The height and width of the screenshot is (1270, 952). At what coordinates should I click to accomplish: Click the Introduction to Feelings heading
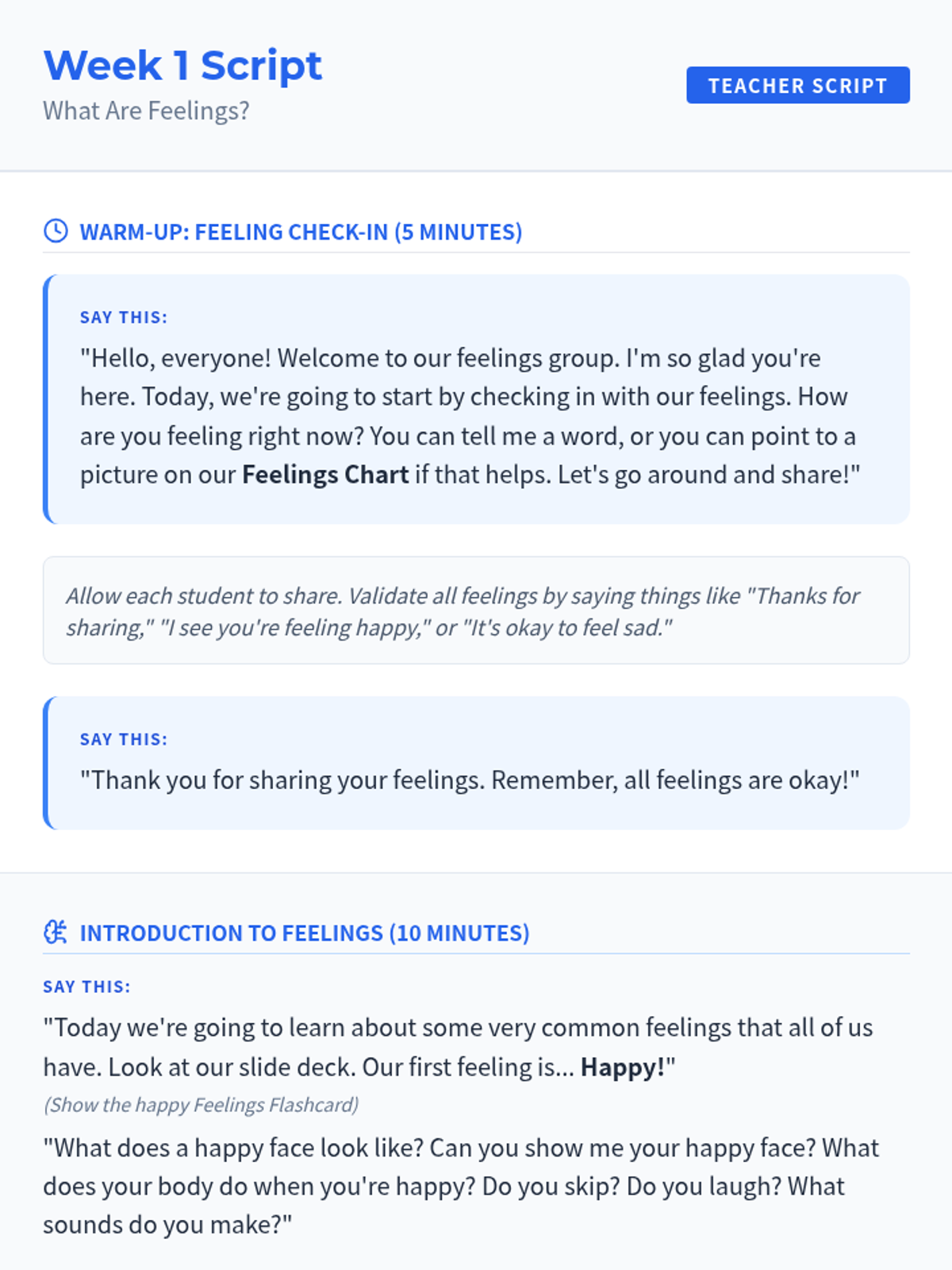click(x=305, y=933)
